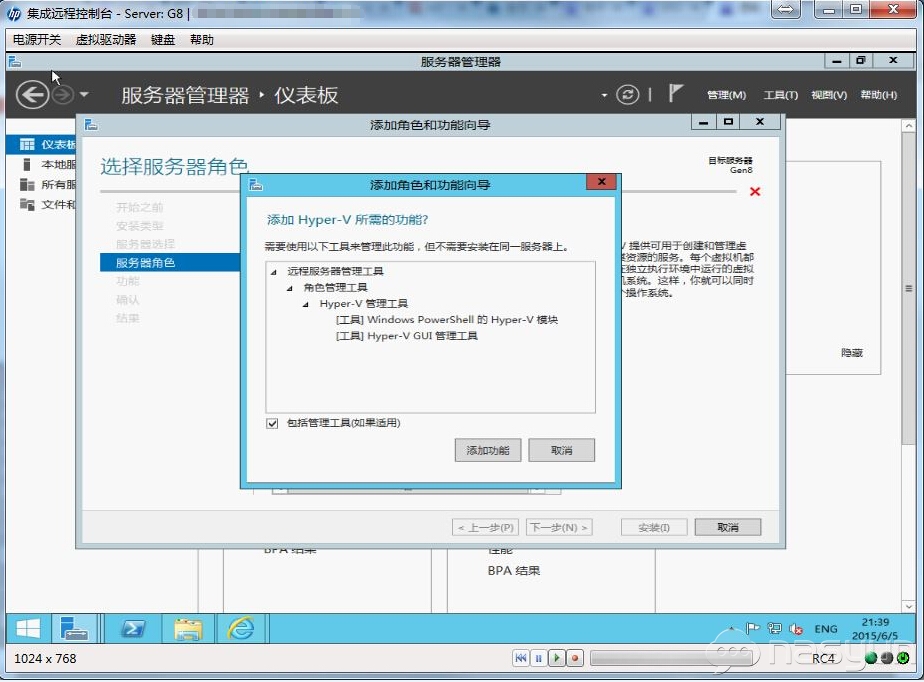Select 仪表板 in the sidebar
This screenshot has width=924, height=682.
(41, 144)
